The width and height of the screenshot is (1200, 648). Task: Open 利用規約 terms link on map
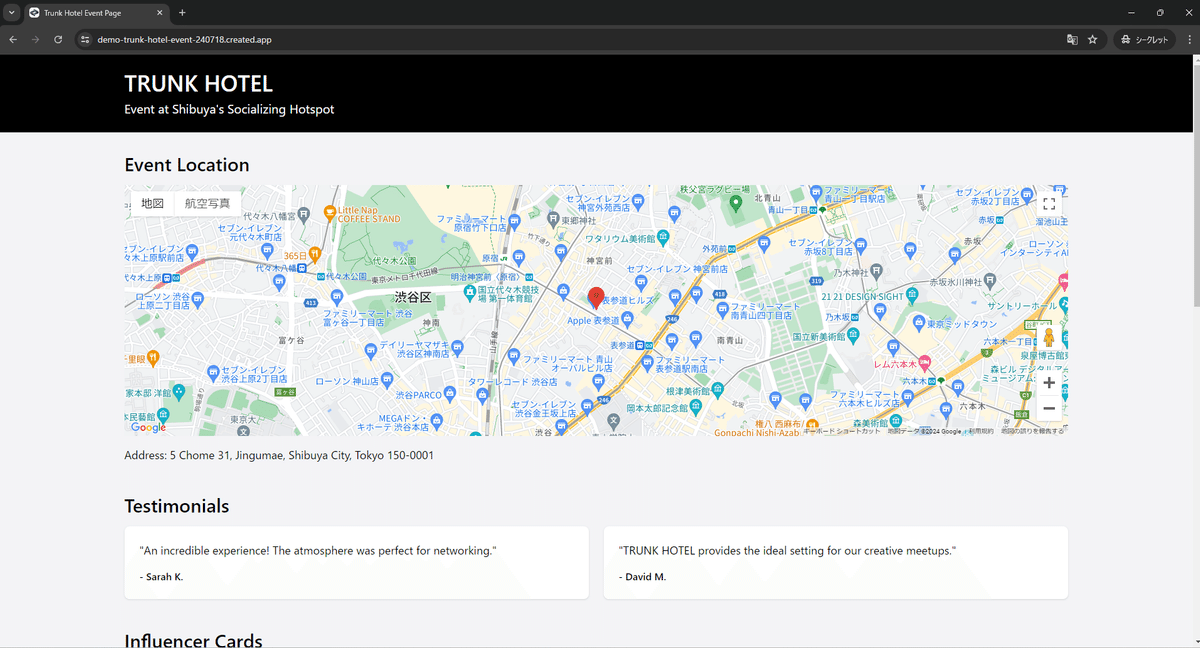click(983, 431)
